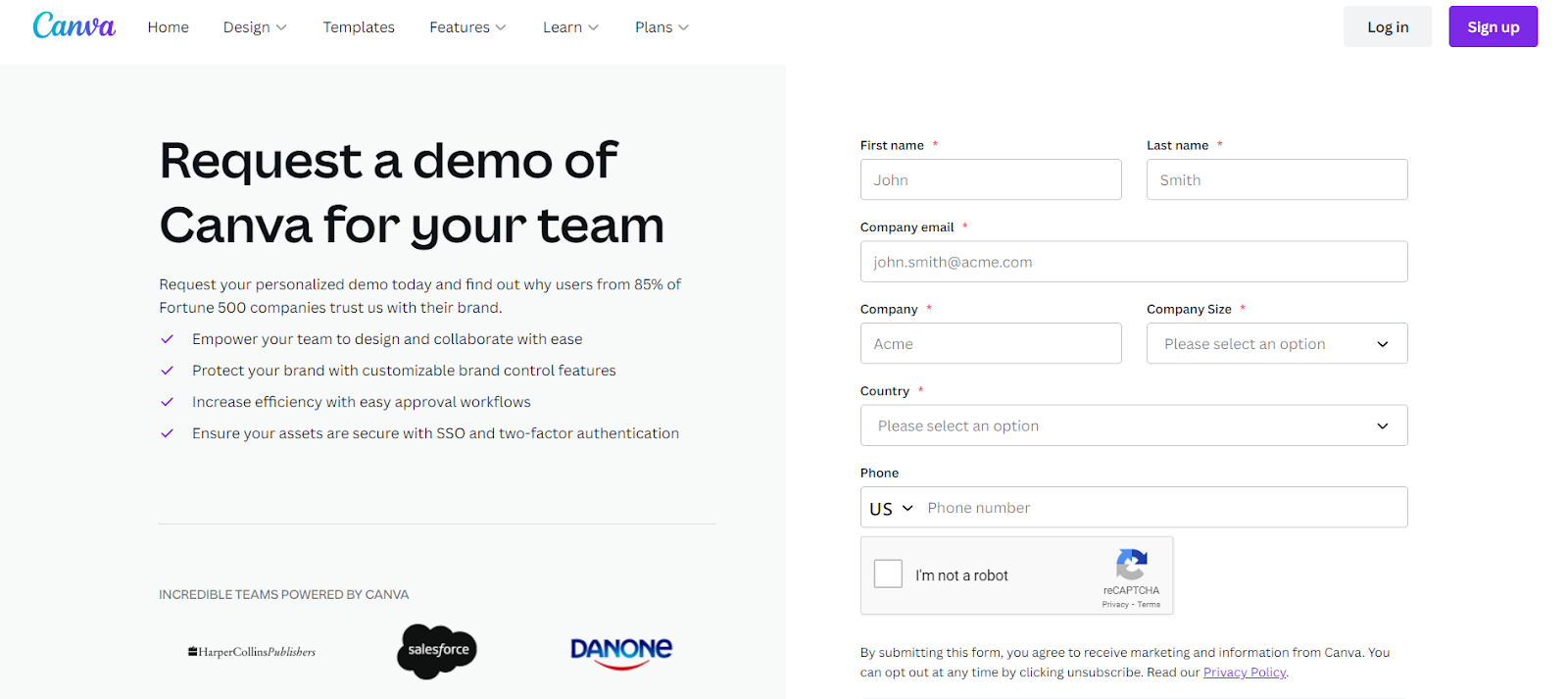Viewport: 1568px width, 699px height.
Task: Click the reCAPTCHA logo icon
Action: click(x=1131, y=564)
